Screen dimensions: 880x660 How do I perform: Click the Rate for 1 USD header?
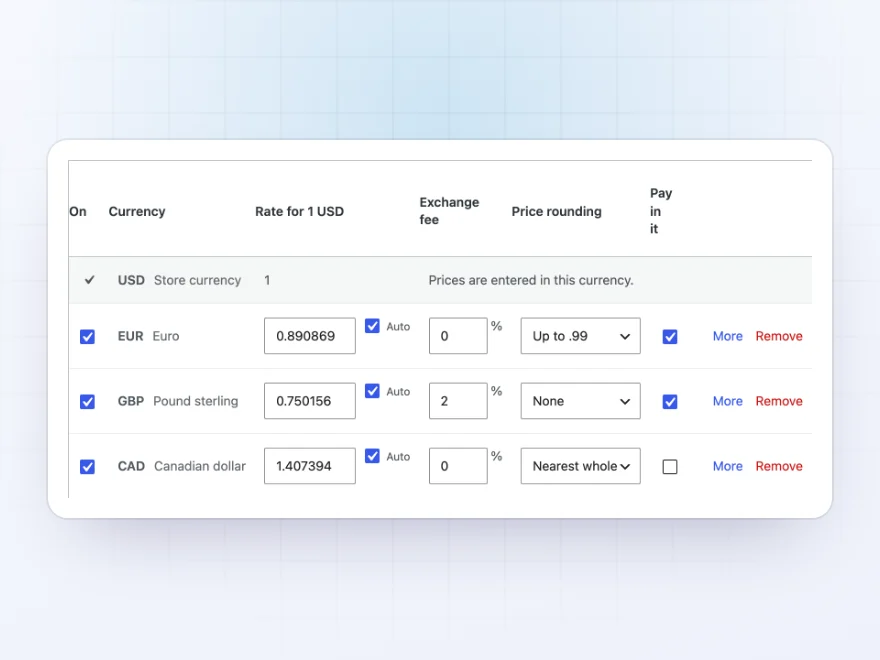[x=299, y=212]
